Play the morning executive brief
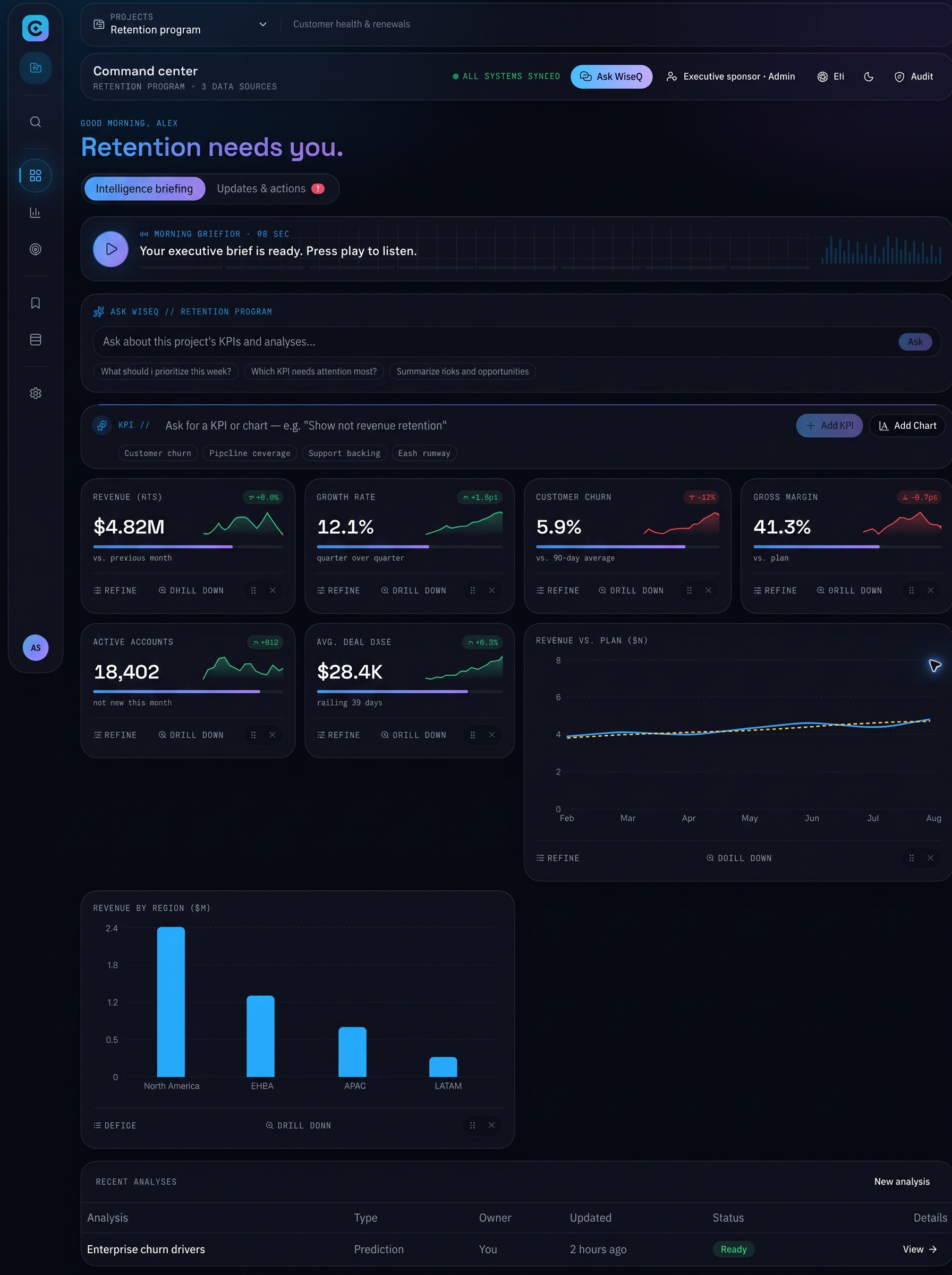This screenshot has width=952, height=1275. [110, 249]
